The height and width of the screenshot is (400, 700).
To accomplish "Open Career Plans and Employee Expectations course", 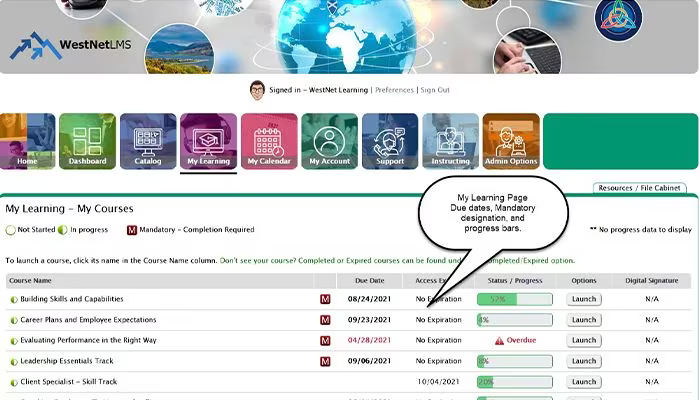I will [x=88, y=320].
